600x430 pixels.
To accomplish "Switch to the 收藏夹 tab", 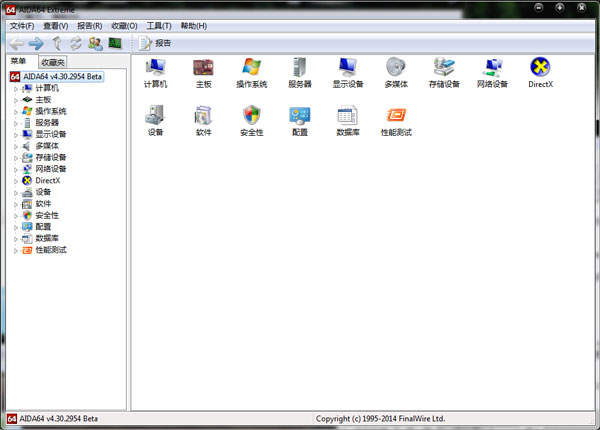I will pyautogui.click(x=52, y=62).
